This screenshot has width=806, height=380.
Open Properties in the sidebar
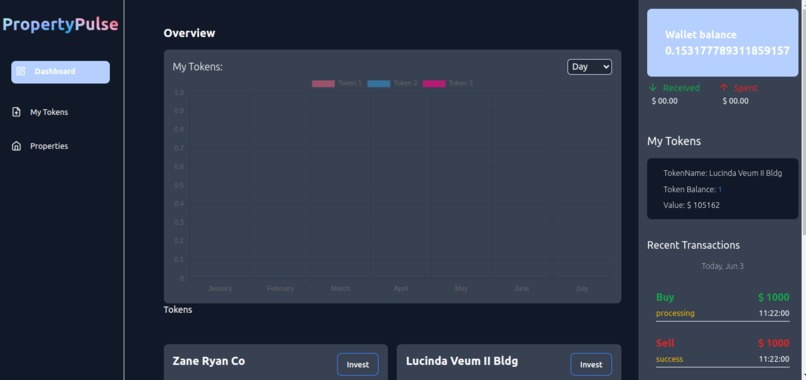click(x=49, y=146)
